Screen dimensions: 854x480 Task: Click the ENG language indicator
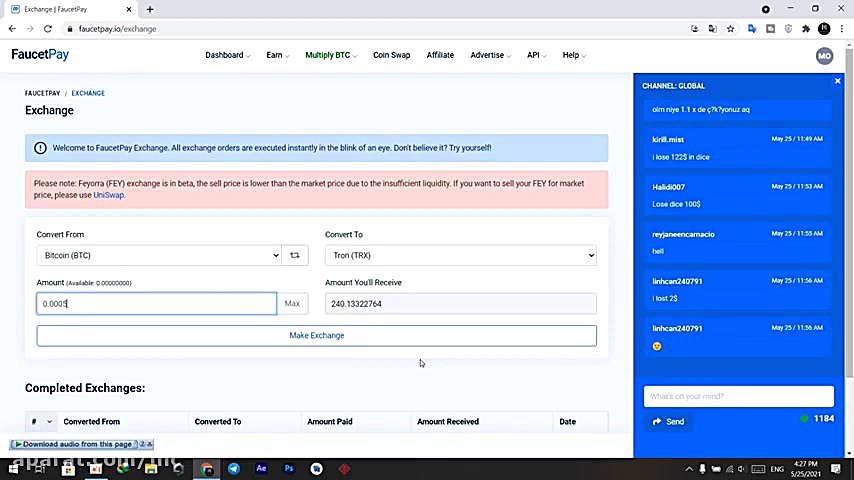[x=777, y=469]
